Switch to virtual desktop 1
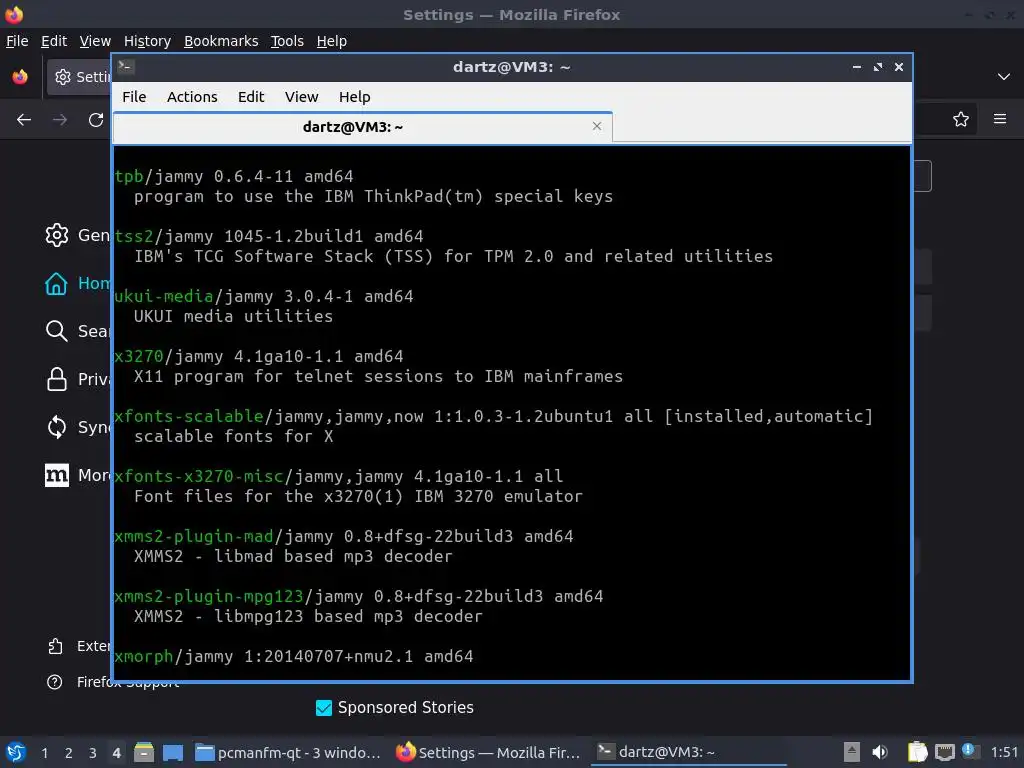Screen dimensions: 1024x768 click(x=44, y=752)
